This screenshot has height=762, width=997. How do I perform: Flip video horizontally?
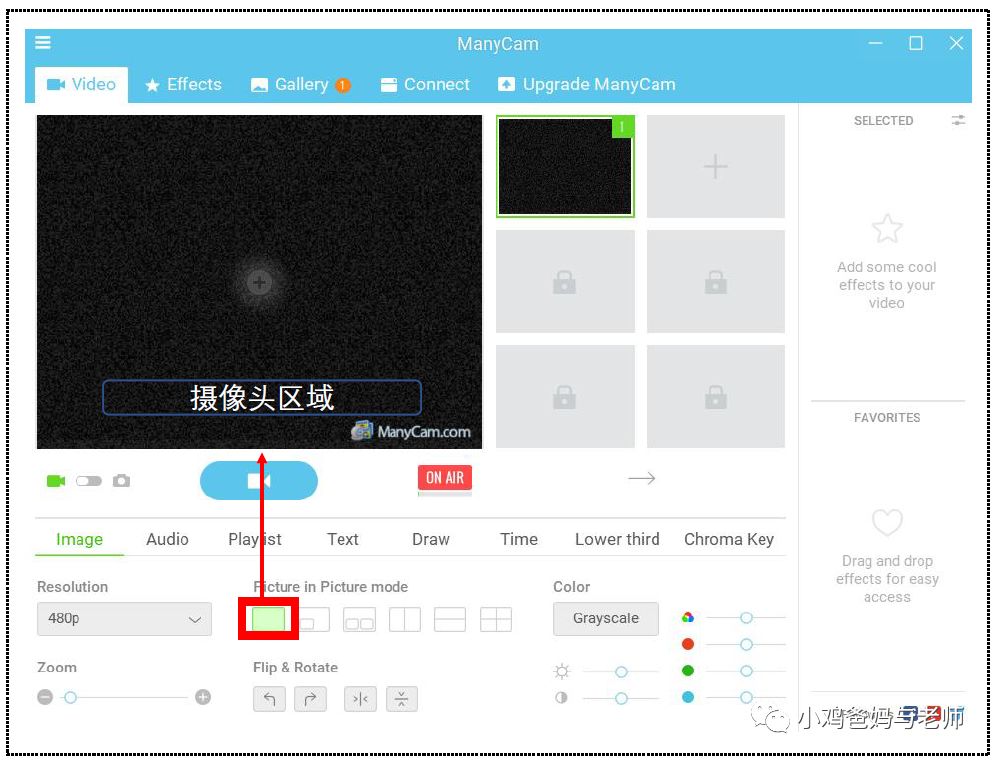click(x=360, y=699)
